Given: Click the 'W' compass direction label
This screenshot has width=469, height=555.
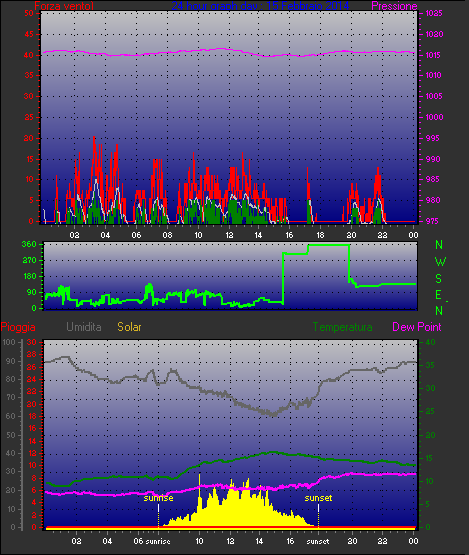Looking at the screenshot, I should [x=440, y=262].
